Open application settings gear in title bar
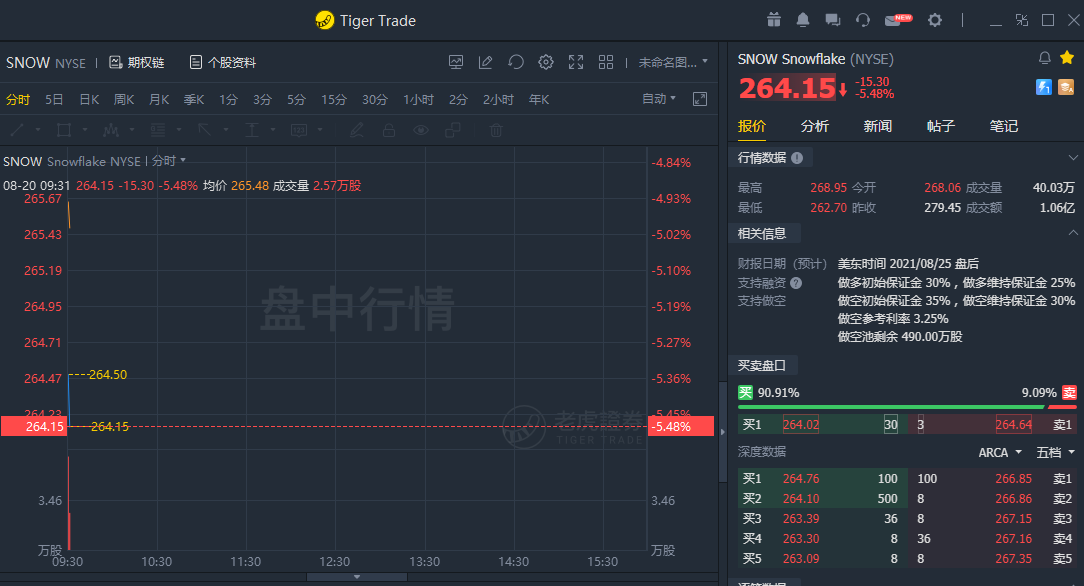 click(935, 20)
